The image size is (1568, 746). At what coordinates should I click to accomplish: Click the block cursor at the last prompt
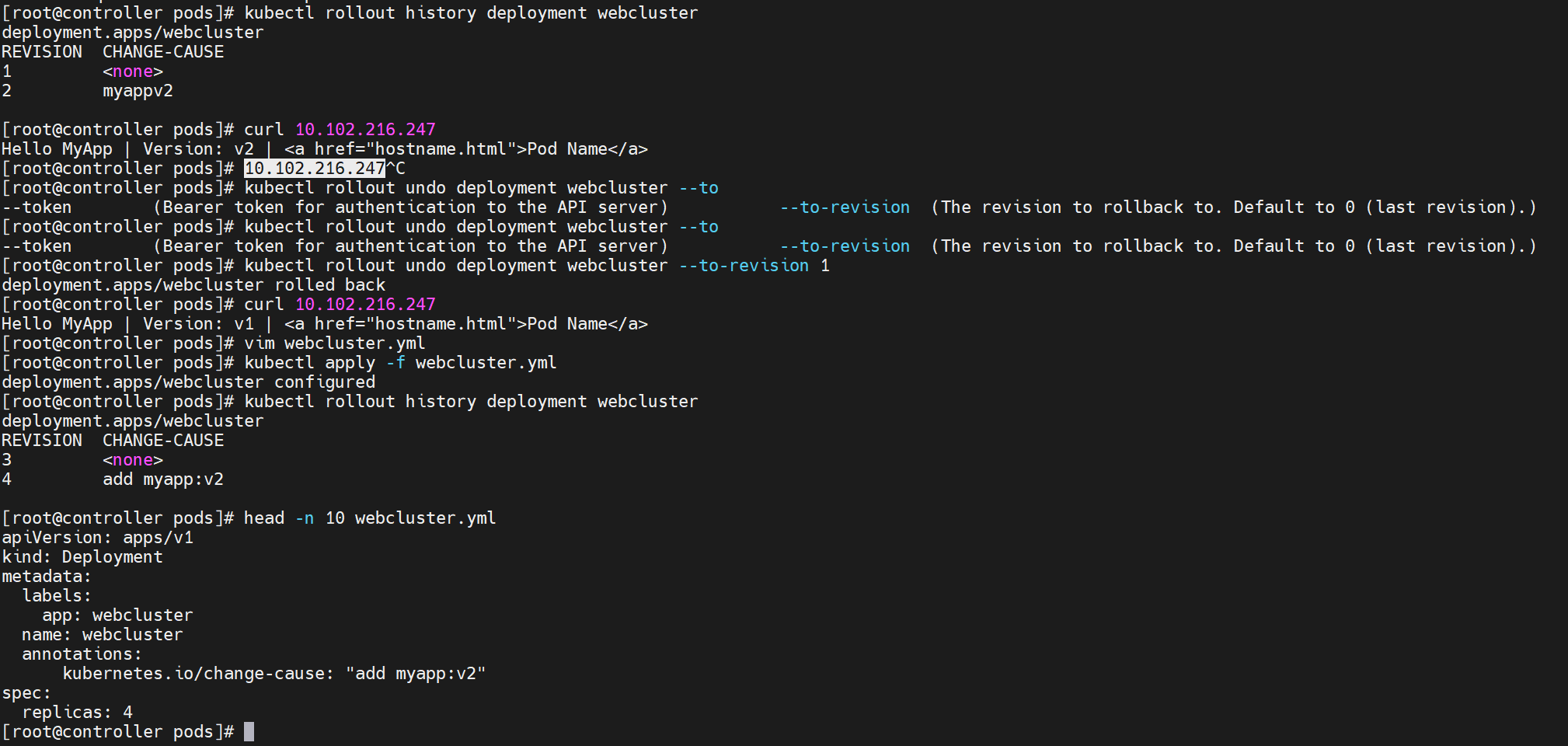tap(249, 732)
